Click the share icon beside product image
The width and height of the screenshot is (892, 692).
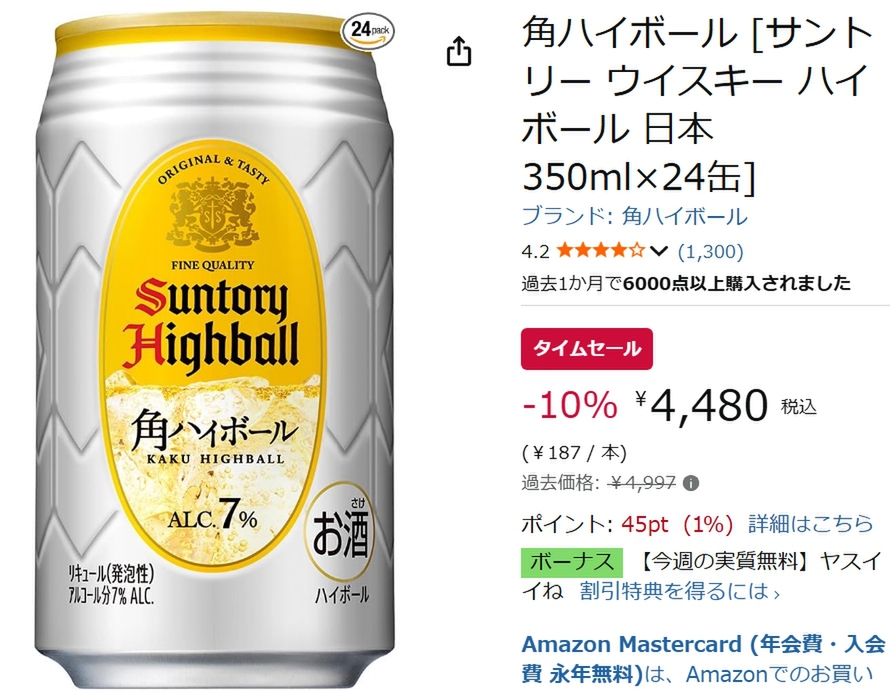coord(459,52)
